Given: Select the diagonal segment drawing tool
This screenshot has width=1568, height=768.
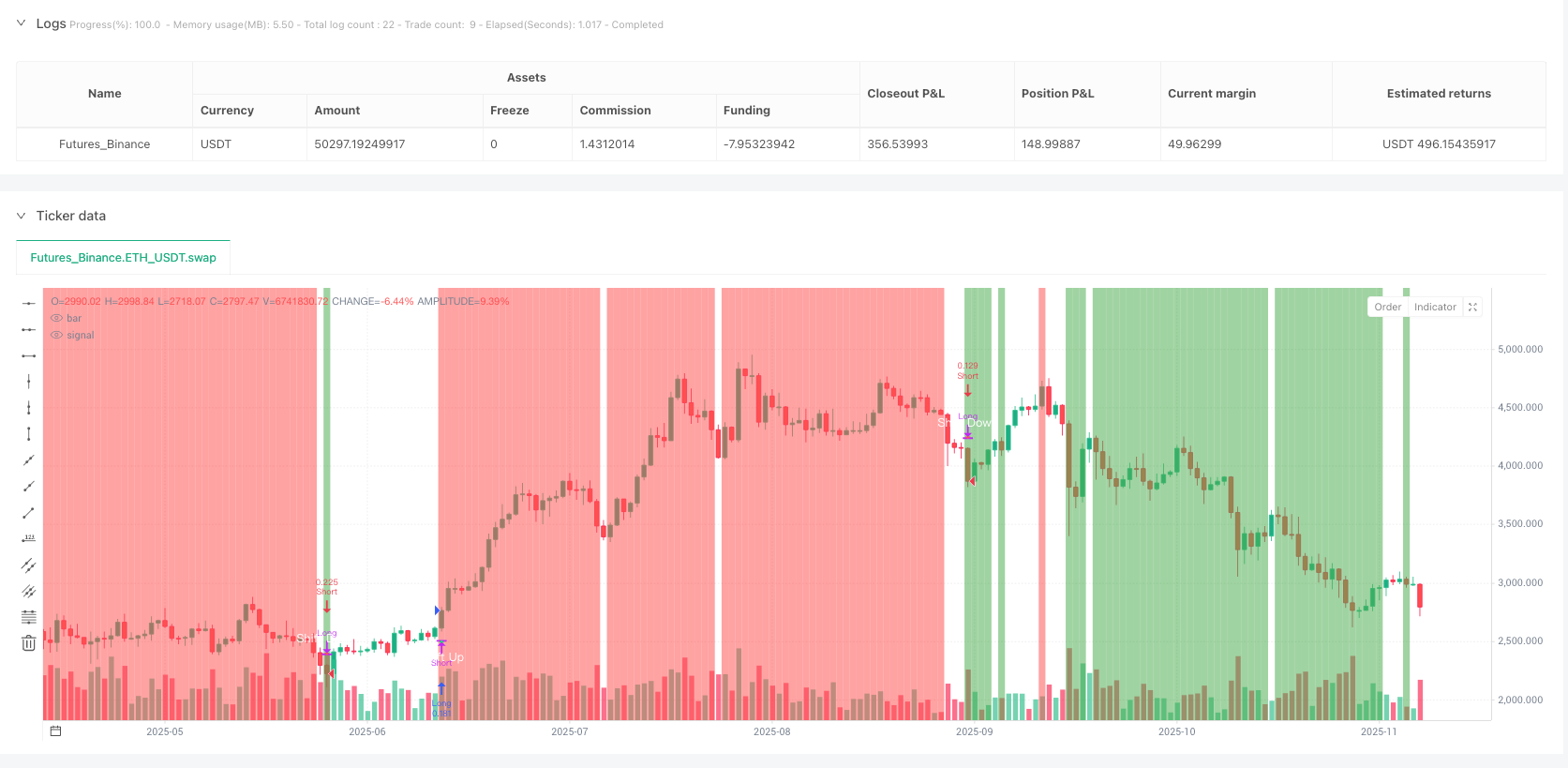Looking at the screenshot, I should tap(29, 512).
